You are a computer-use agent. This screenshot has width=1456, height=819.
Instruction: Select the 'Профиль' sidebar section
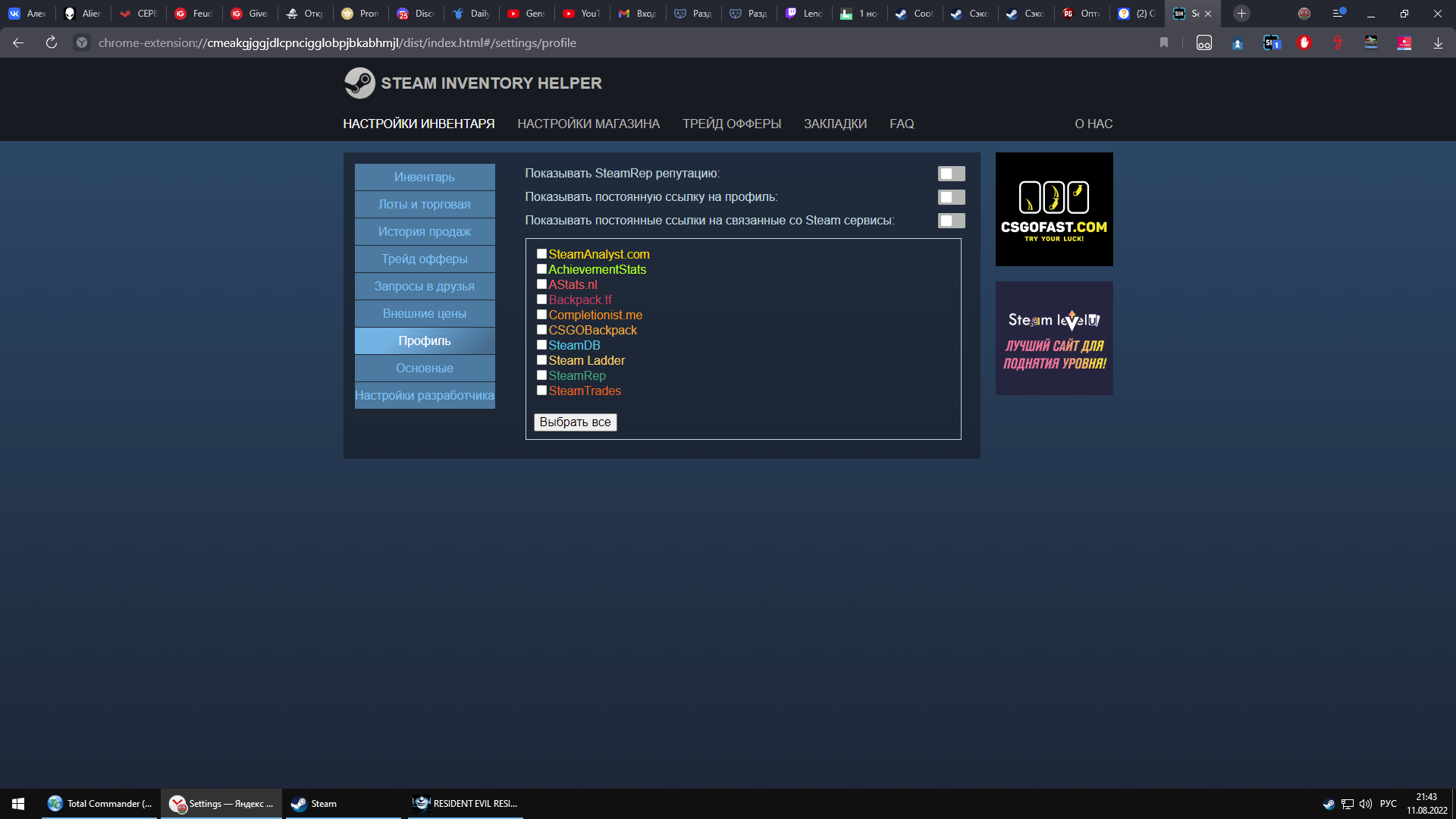tap(425, 340)
